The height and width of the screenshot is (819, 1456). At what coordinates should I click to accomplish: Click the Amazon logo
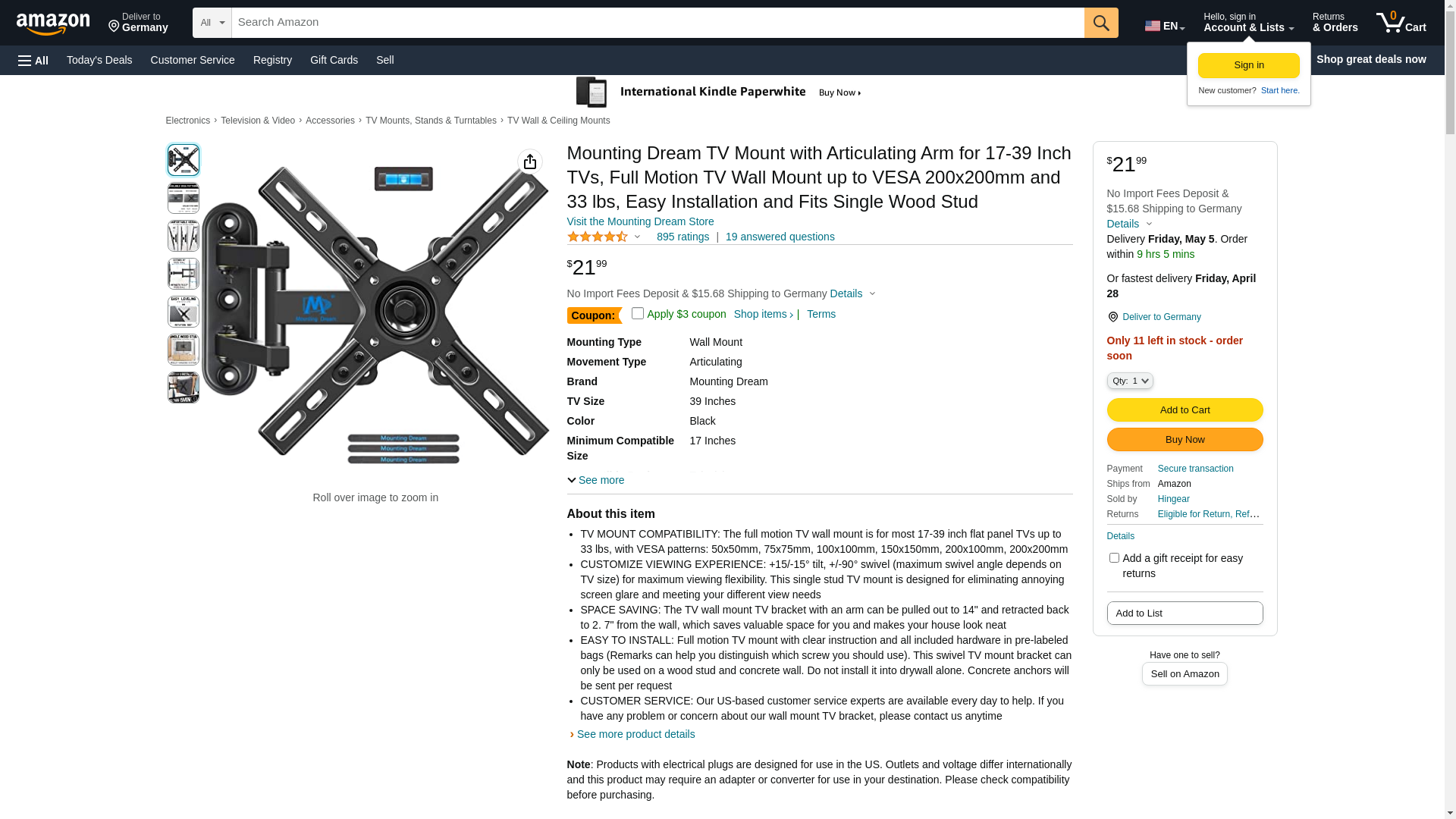point(53,24)
